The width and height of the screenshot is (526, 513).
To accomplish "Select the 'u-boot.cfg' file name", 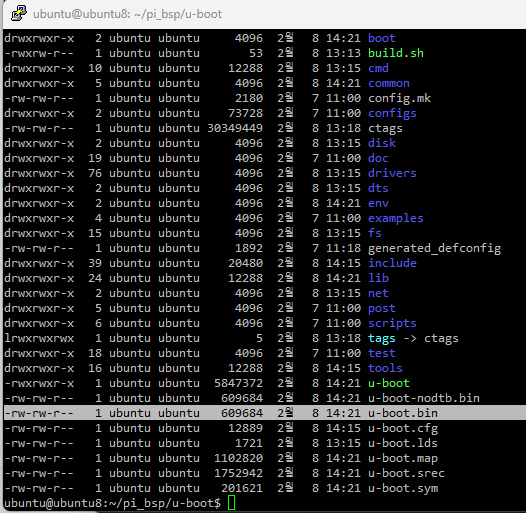I will click(403, 428).
